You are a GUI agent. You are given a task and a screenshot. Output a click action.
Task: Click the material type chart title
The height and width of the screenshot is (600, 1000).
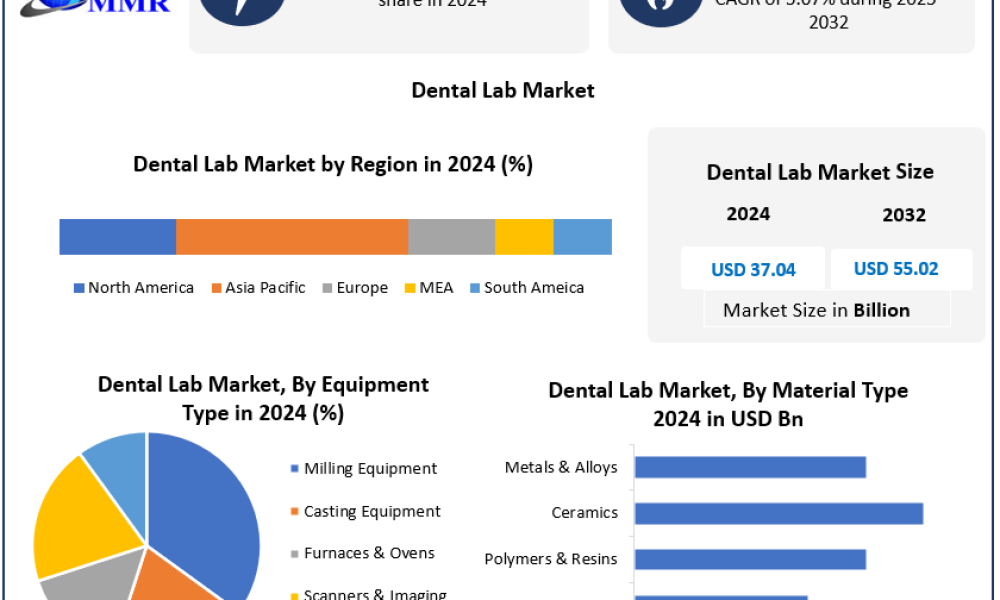click(x=728, y=404)
